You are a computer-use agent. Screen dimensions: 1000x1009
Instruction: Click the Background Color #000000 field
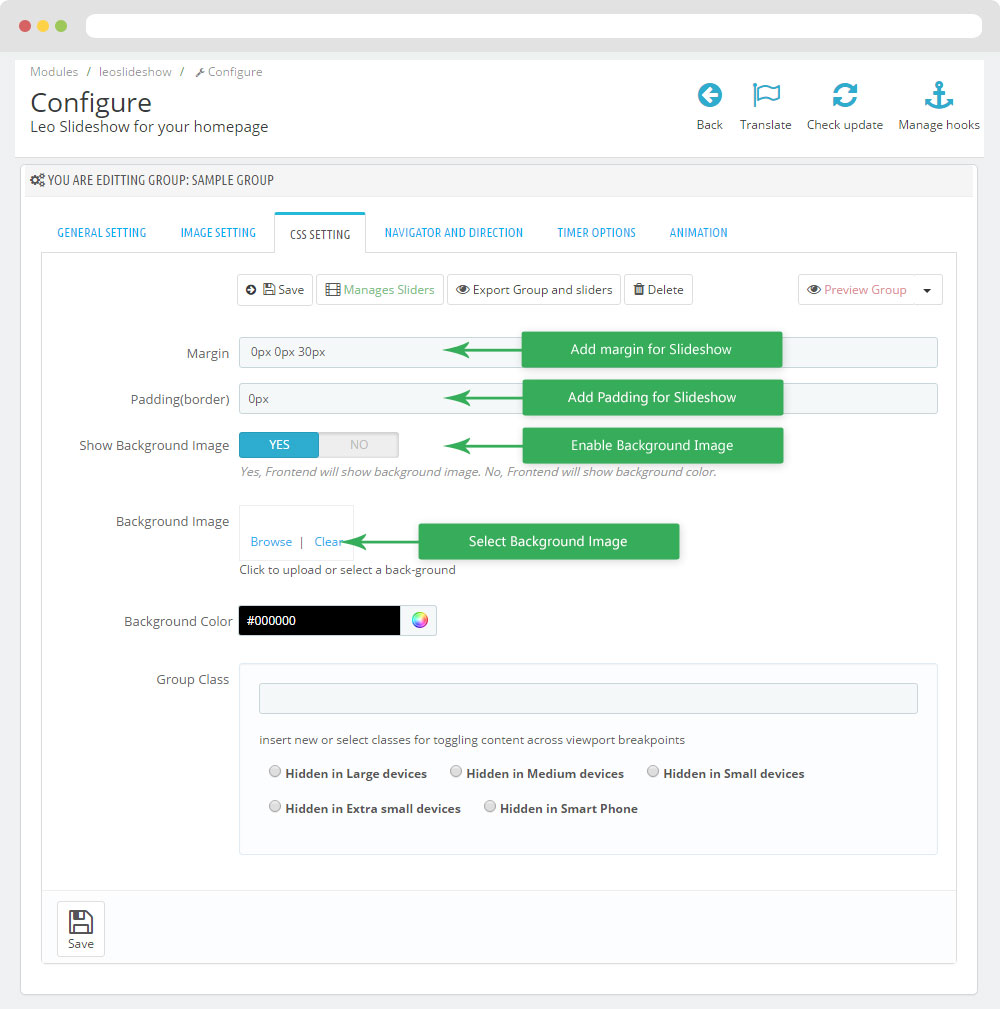pos(319,620)
